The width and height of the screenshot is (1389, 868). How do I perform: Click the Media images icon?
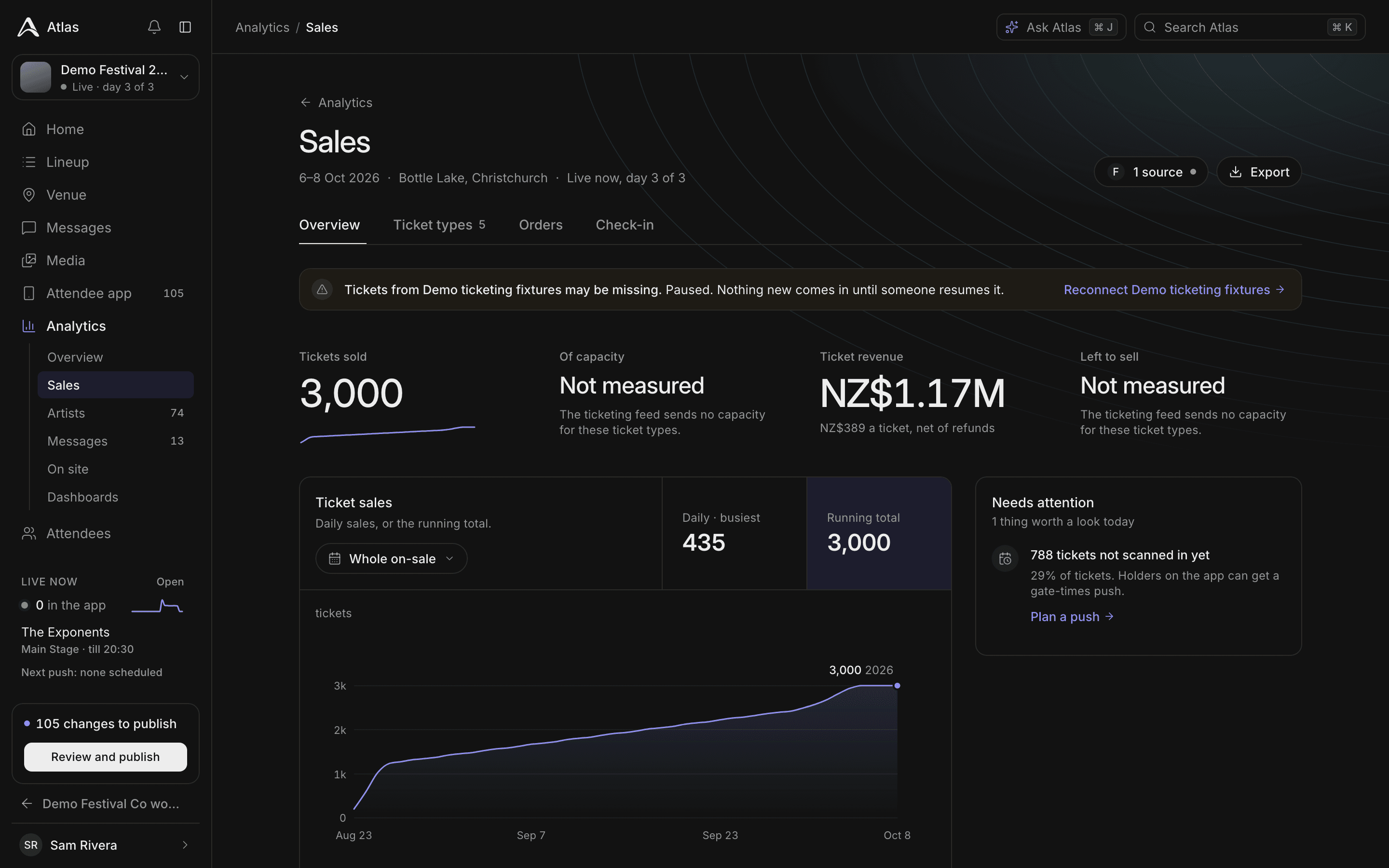(x=29, y=260)
